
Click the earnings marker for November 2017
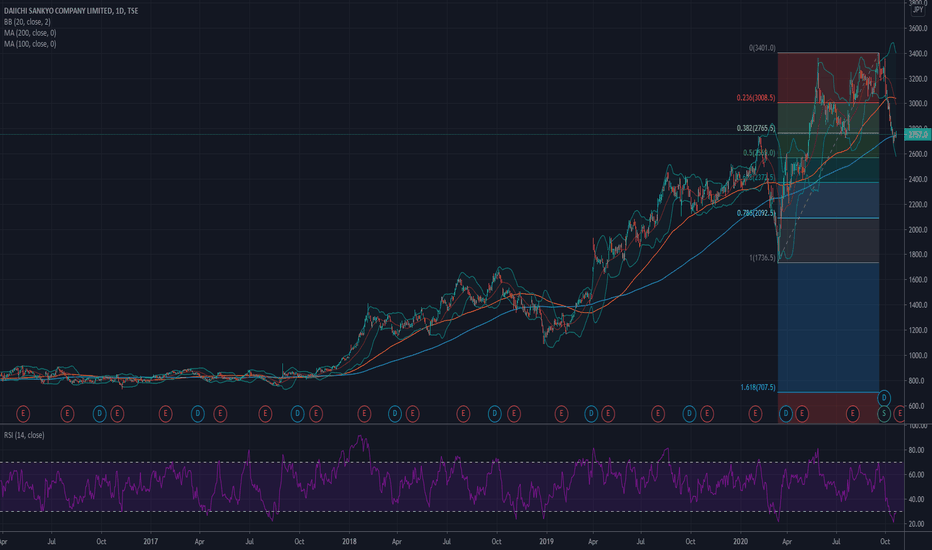(316, 413)
